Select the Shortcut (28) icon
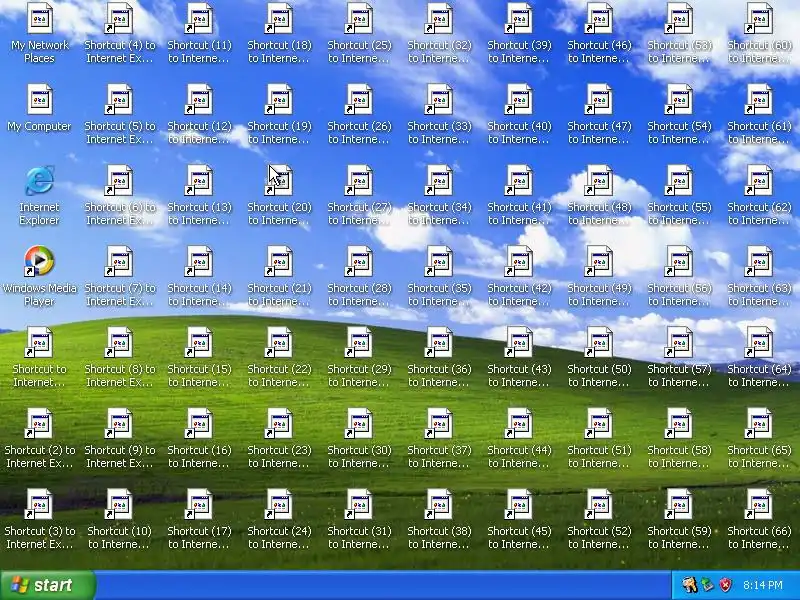Image resolution: width=800 pixels, height=600 pixels. (360, 261)
